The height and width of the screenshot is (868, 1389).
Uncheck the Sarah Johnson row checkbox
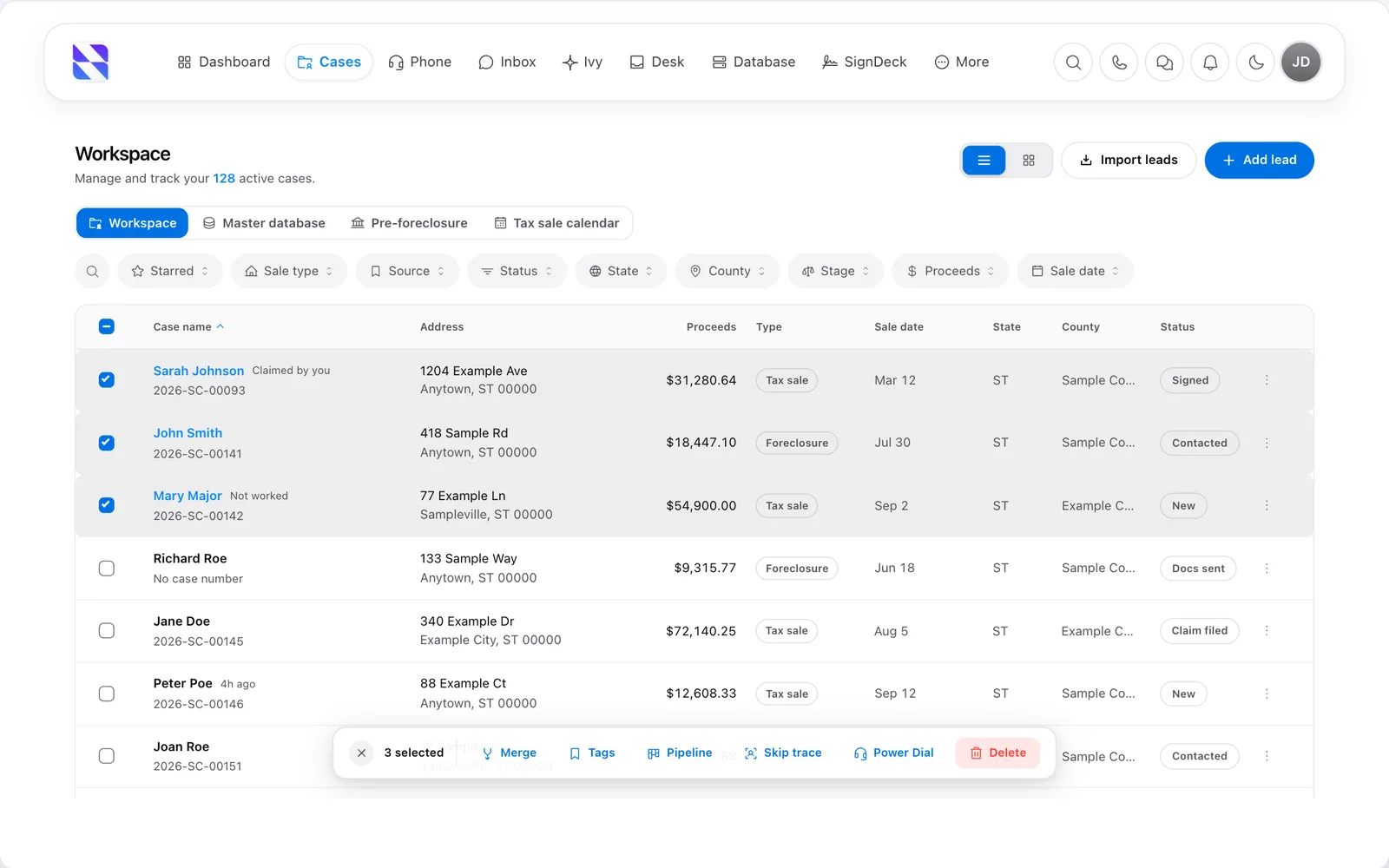(x=107, y=380)
